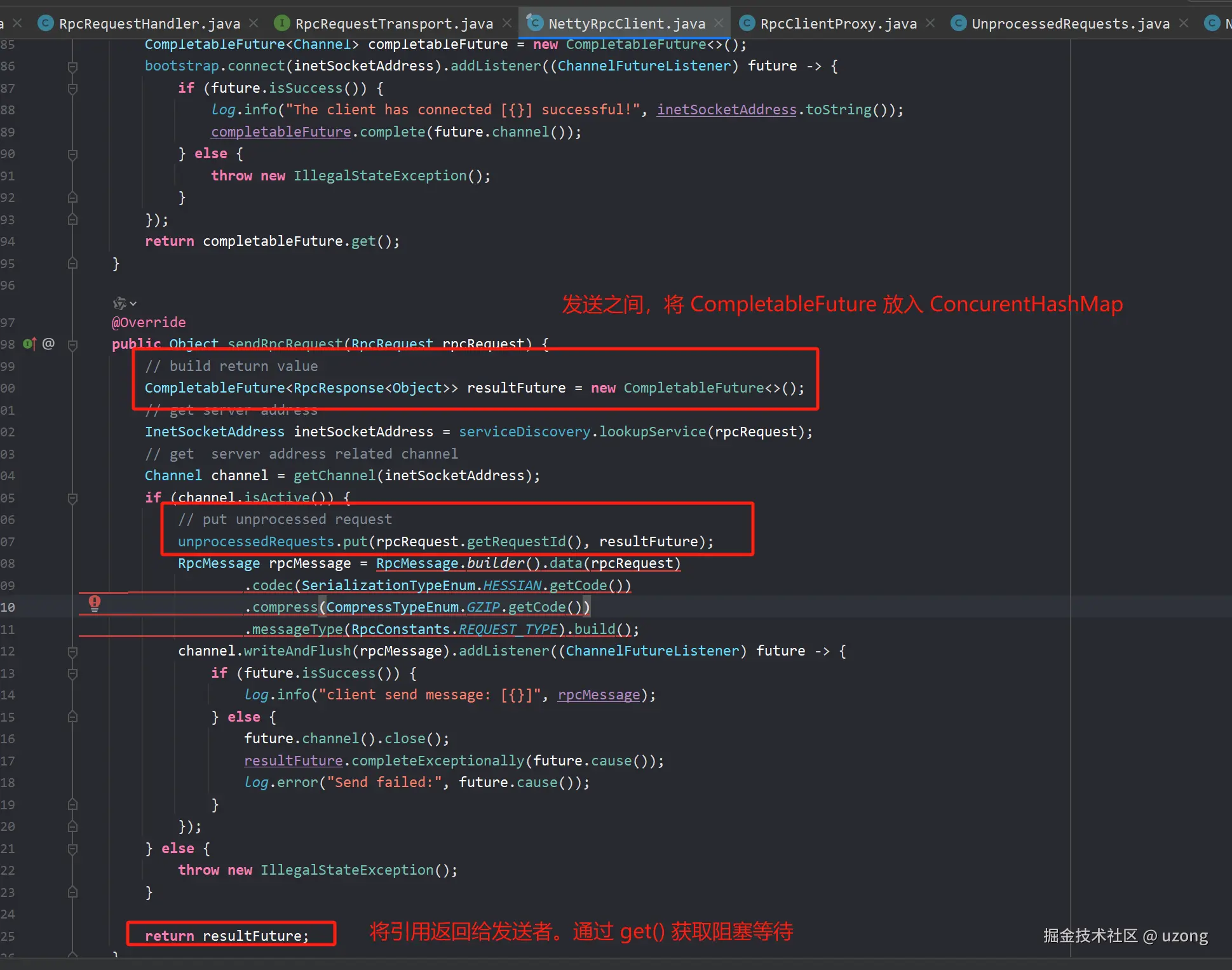The height and width of the screenshot is (970, 1232).
Task: Click the class icon on RpcClientProxy.java tab
Action: pos(747,24)
